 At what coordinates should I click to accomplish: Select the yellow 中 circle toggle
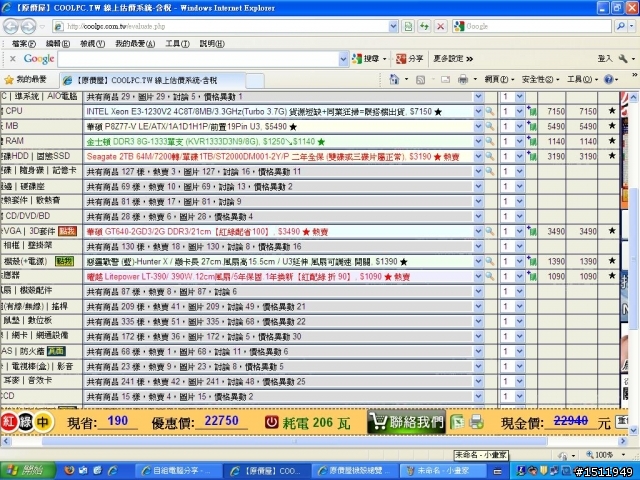42,422
